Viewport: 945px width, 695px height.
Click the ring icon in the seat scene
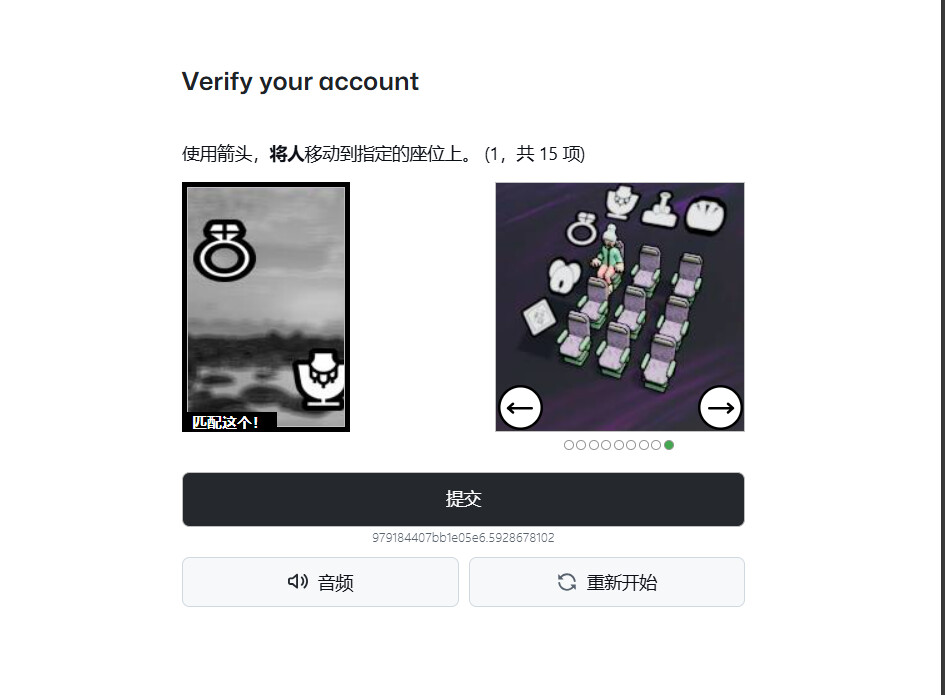(x=582, y=229)
